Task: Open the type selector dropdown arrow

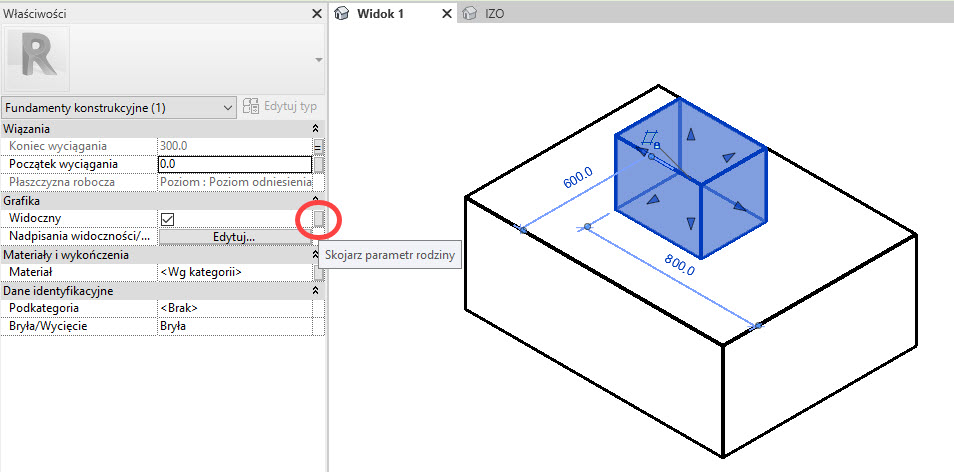Action: pos(318,60)
